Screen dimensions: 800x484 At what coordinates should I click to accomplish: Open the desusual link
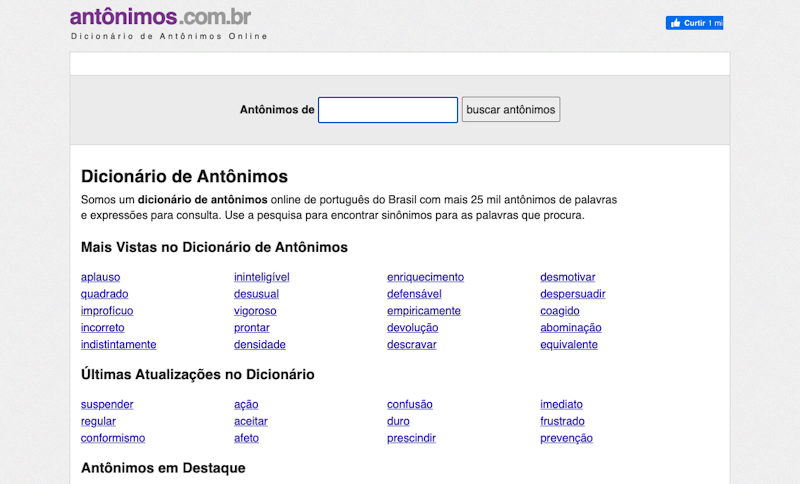[x=257, y=294]
